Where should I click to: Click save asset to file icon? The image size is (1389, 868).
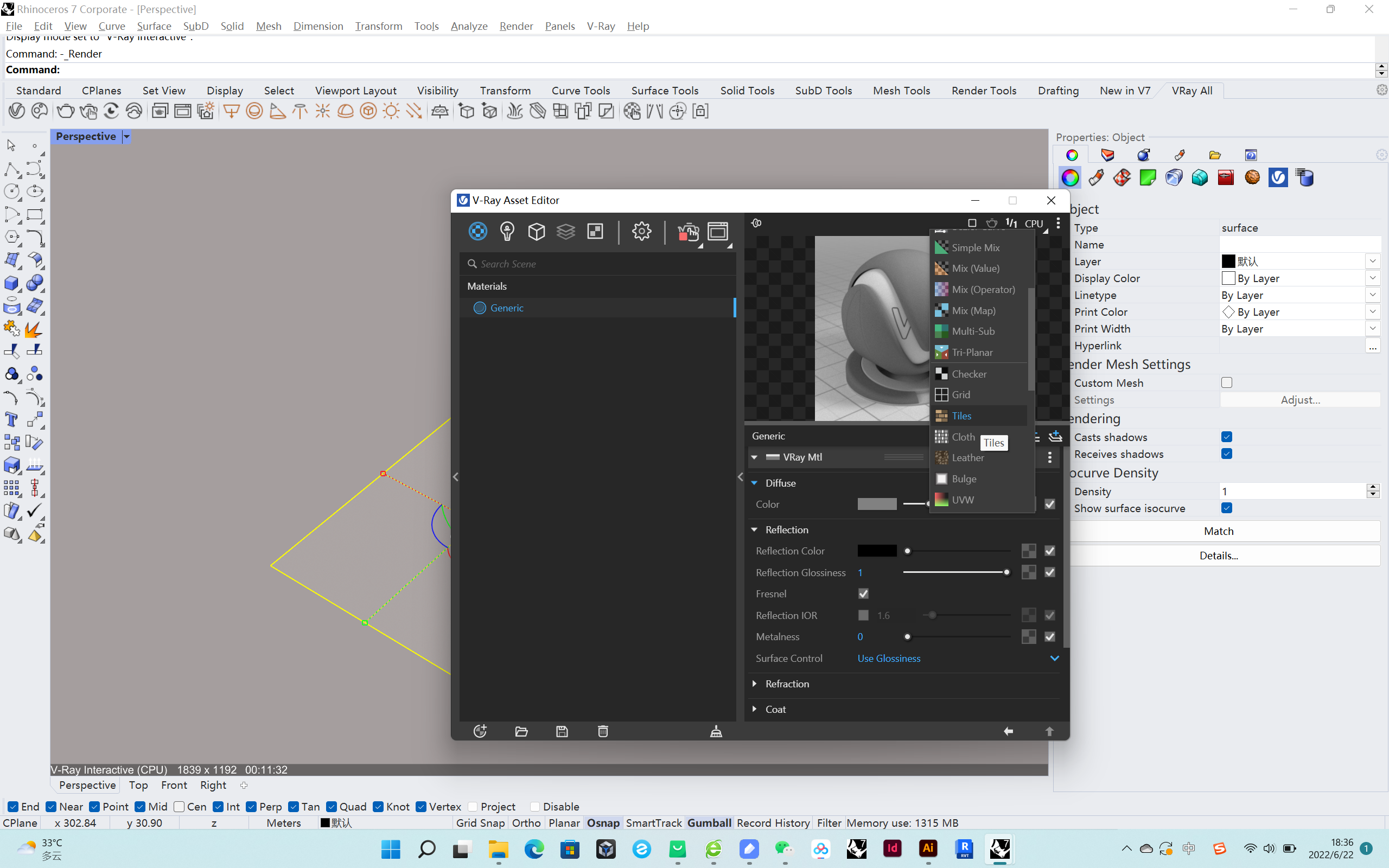562,731
